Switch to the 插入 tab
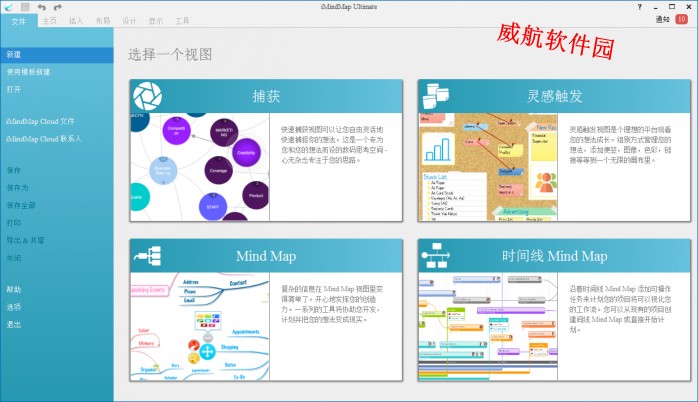This screenshot has height=402, width=698. click(x=76, y=21)
